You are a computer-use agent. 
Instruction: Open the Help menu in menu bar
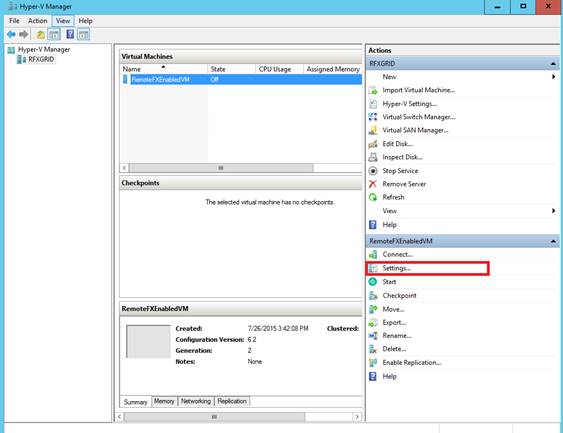[x=85, y=21]
